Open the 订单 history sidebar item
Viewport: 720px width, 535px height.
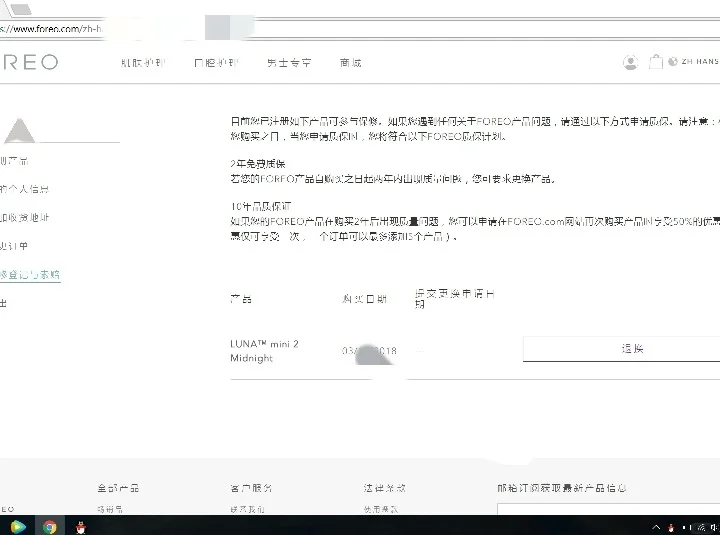(x=14, y=246)
